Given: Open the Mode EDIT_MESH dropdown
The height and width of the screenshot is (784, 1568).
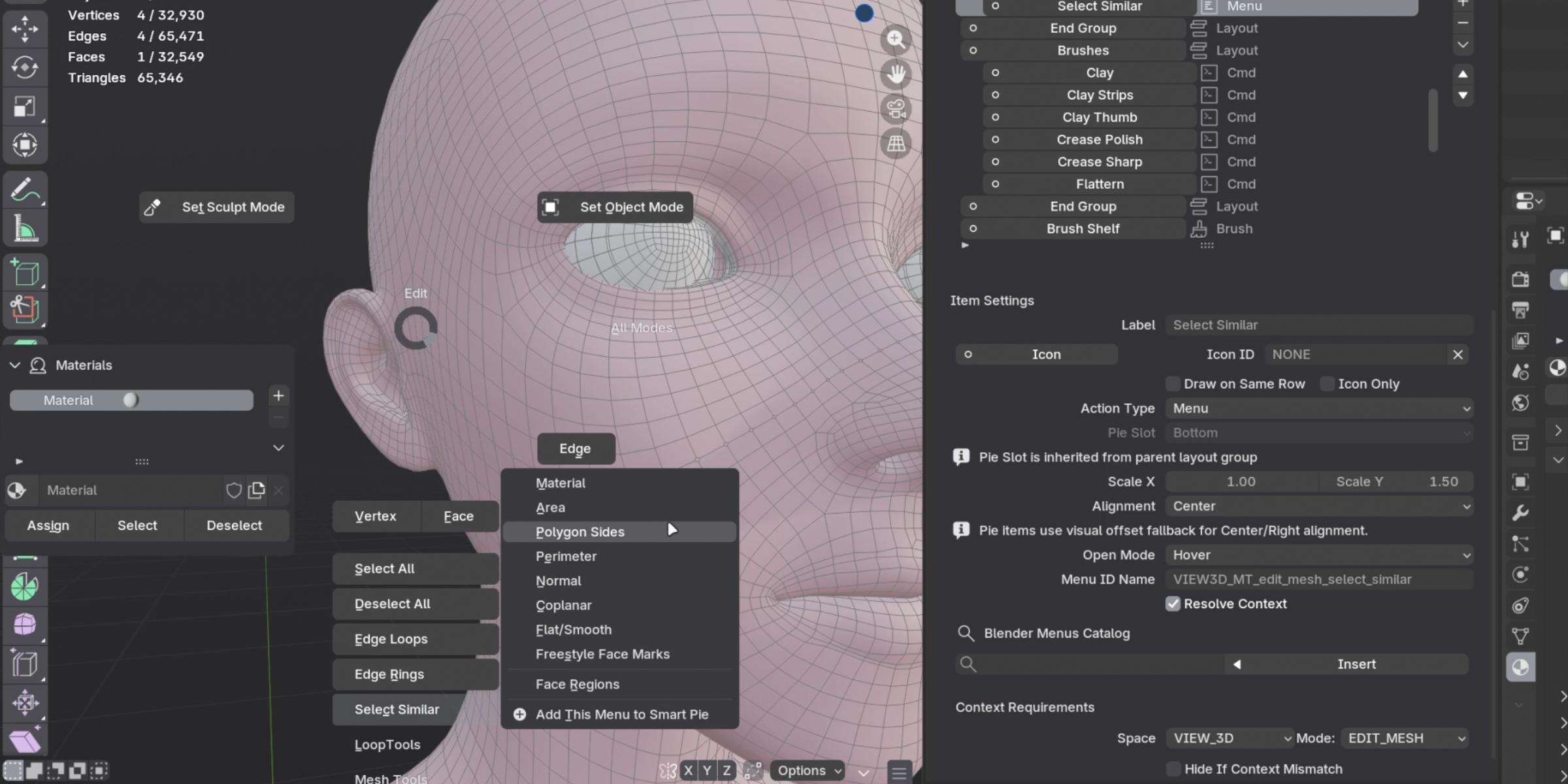Looking at the screenshot, I should coord(1405,738).
